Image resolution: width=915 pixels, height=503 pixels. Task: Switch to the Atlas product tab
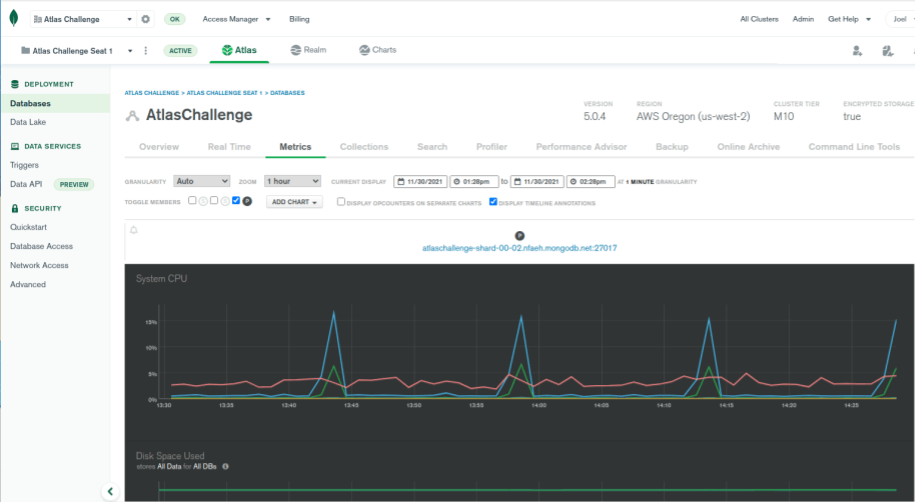point(239,50)
